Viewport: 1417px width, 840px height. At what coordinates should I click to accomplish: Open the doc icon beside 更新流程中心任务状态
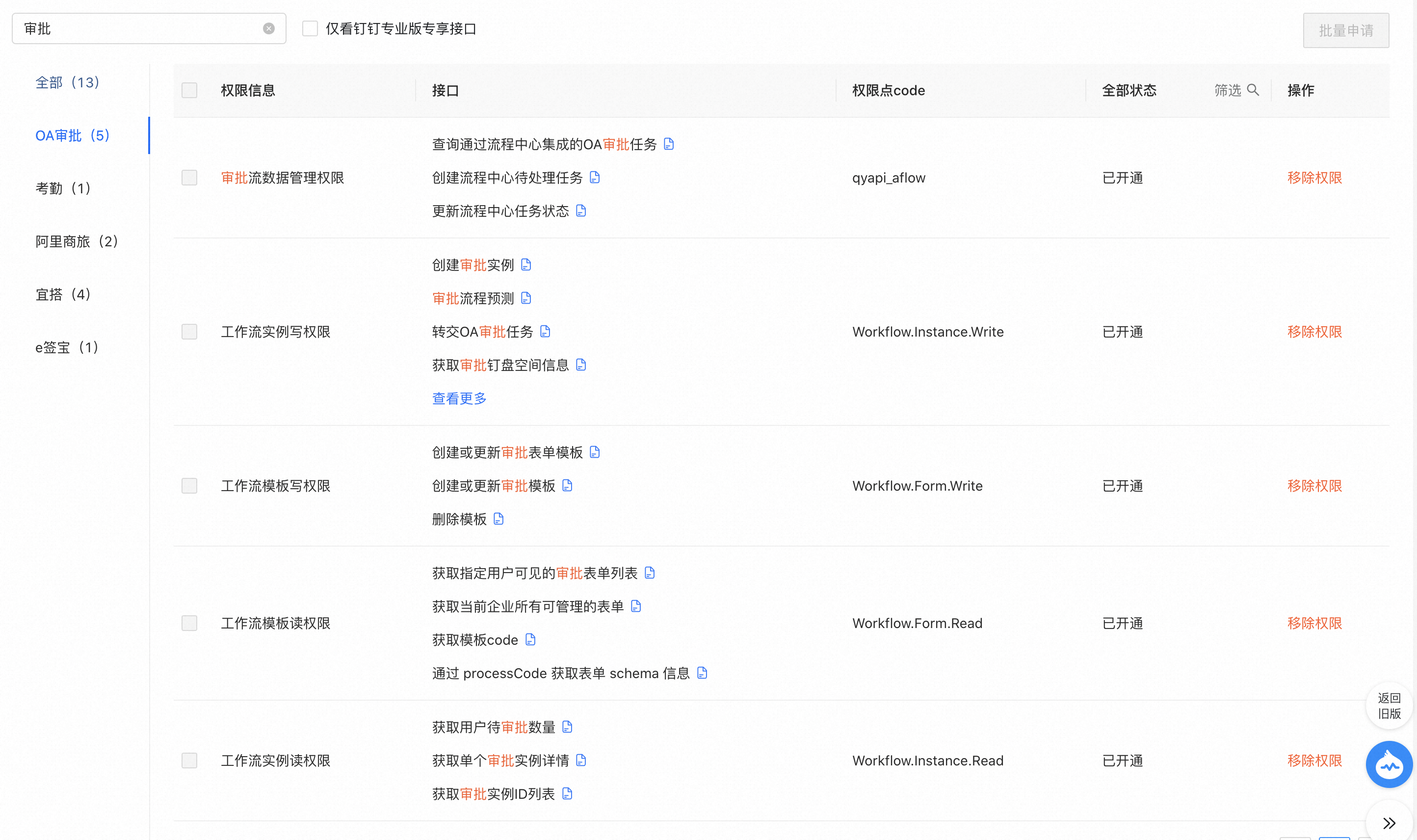(581, 211)
